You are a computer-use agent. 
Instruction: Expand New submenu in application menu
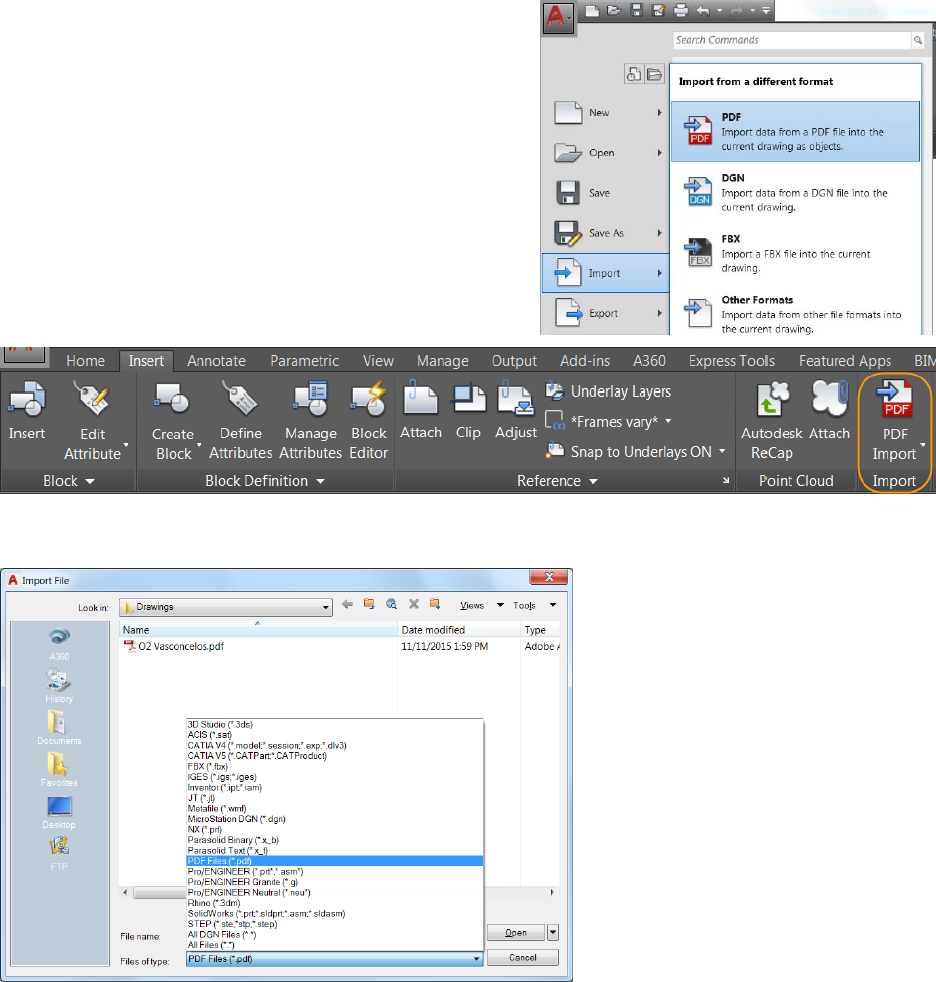(659, 113)
